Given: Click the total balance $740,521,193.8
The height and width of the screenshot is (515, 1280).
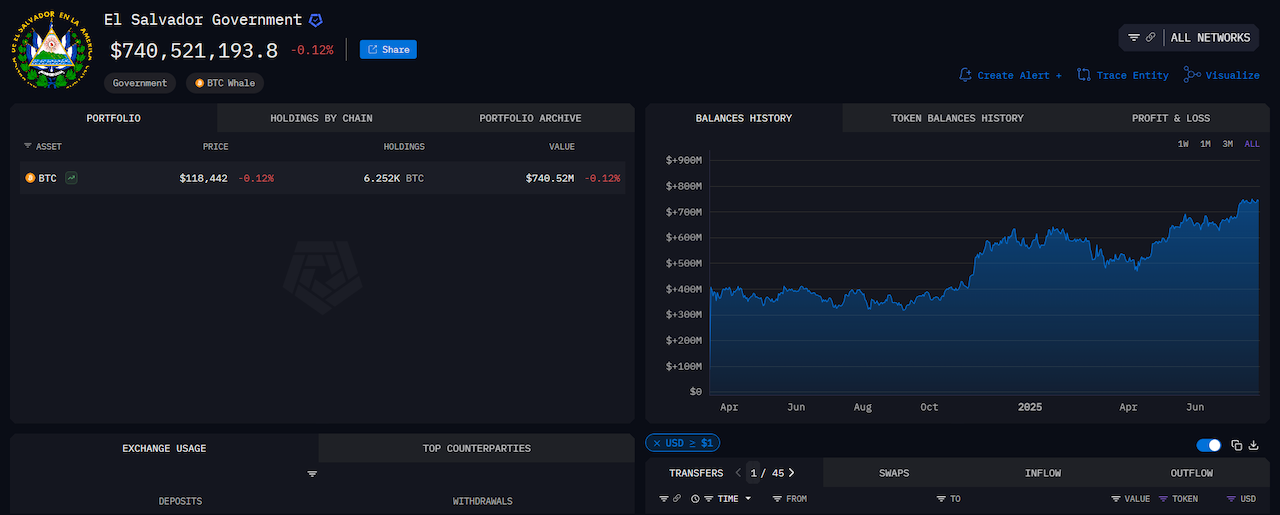Looking at the screenshot, I should 194,50.
